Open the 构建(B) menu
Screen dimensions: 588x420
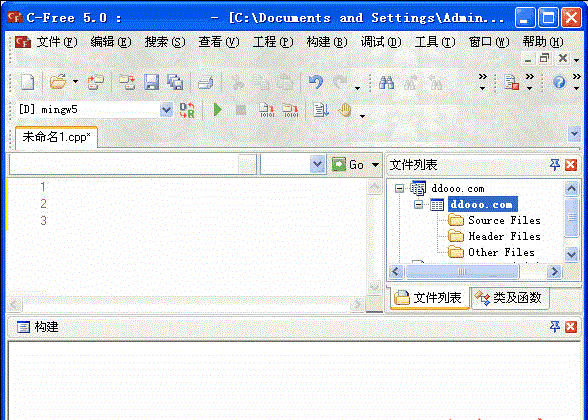327,42
